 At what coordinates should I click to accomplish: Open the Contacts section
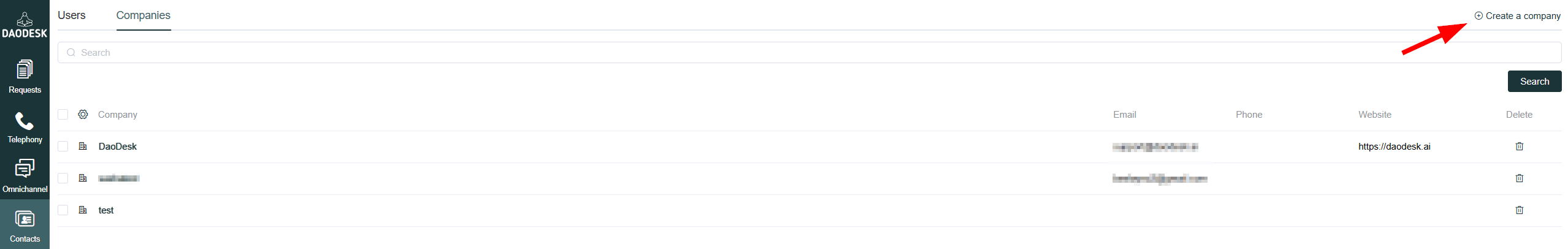click(25, 226)
